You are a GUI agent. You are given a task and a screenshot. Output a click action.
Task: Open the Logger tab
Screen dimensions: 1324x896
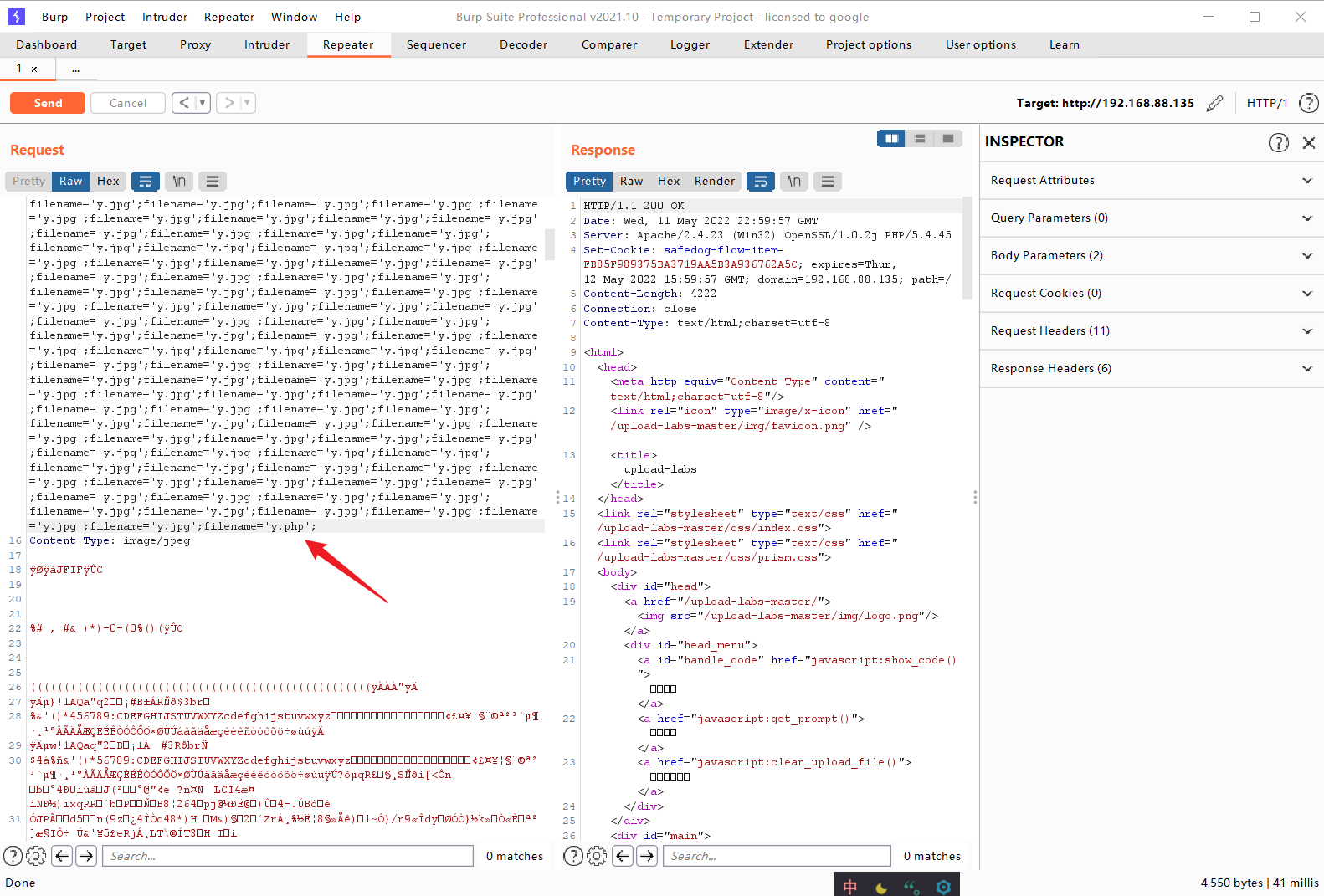pos(690,44)
